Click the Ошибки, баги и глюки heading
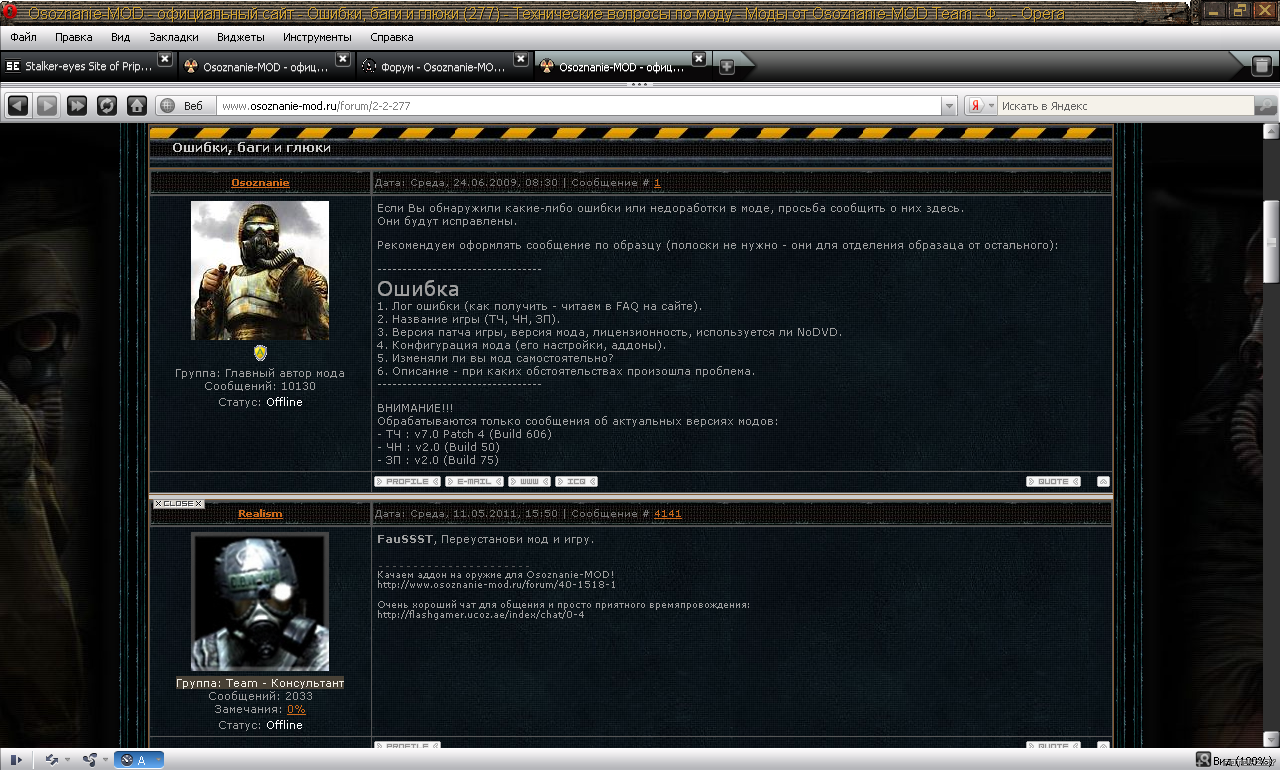 click(x=252, y=148)
